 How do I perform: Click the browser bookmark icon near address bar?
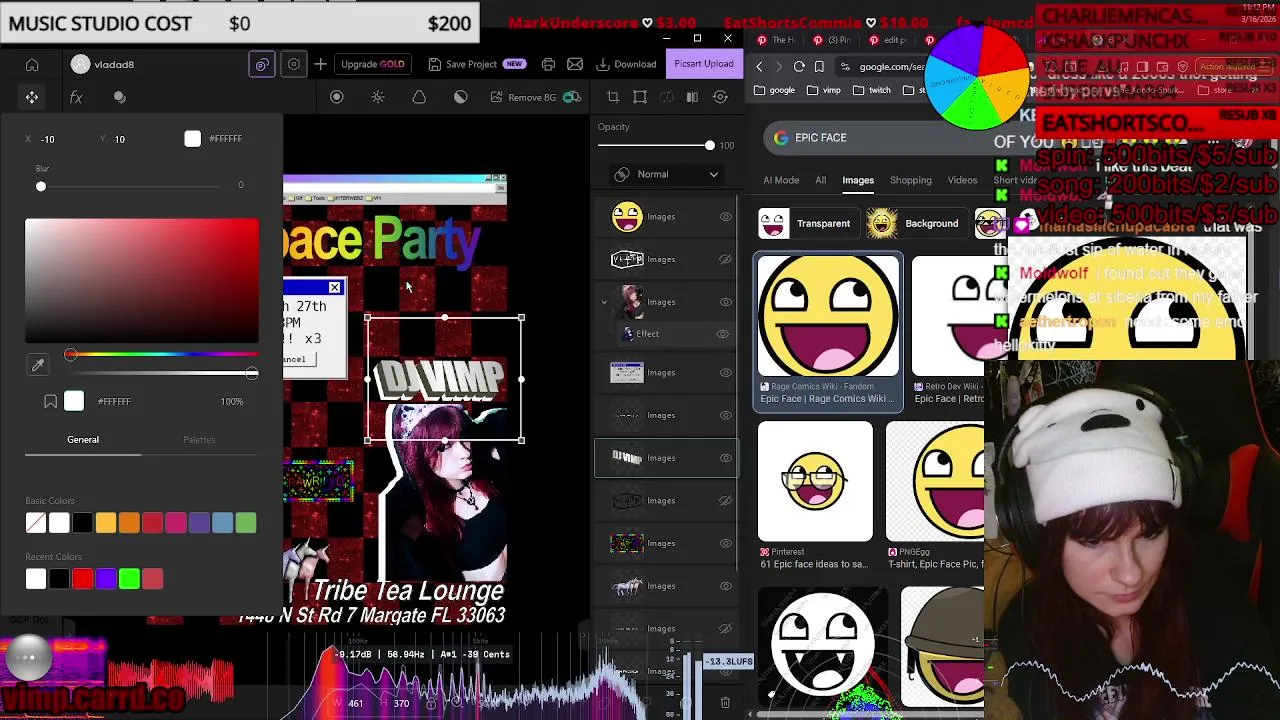[x=819, y=67]
